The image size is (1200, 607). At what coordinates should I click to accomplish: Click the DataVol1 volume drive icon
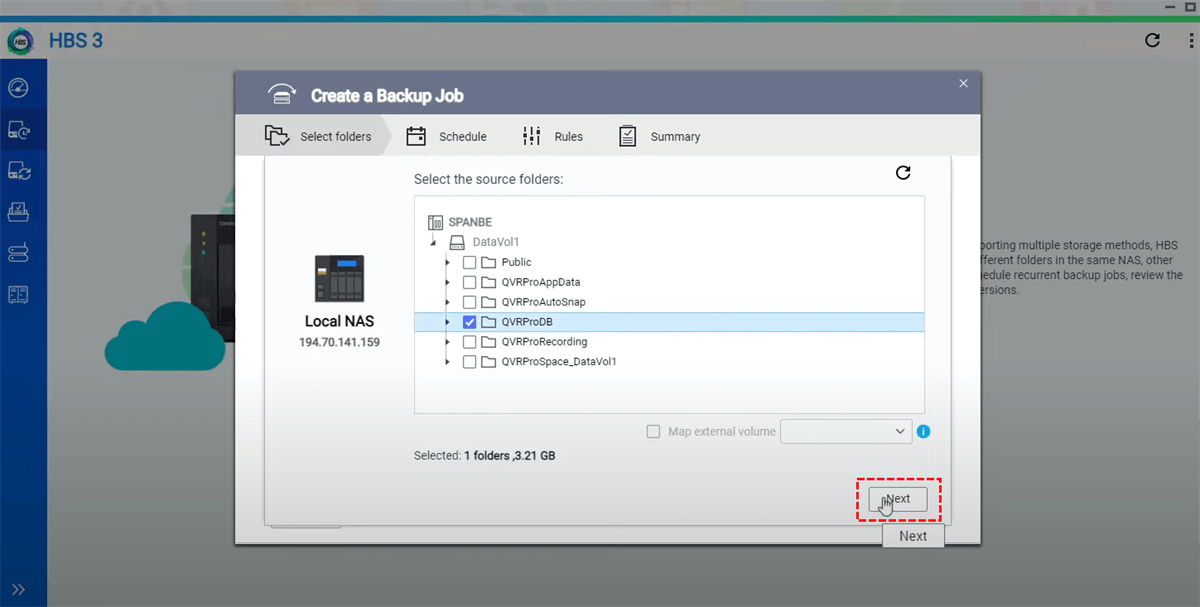coord(457,242)
